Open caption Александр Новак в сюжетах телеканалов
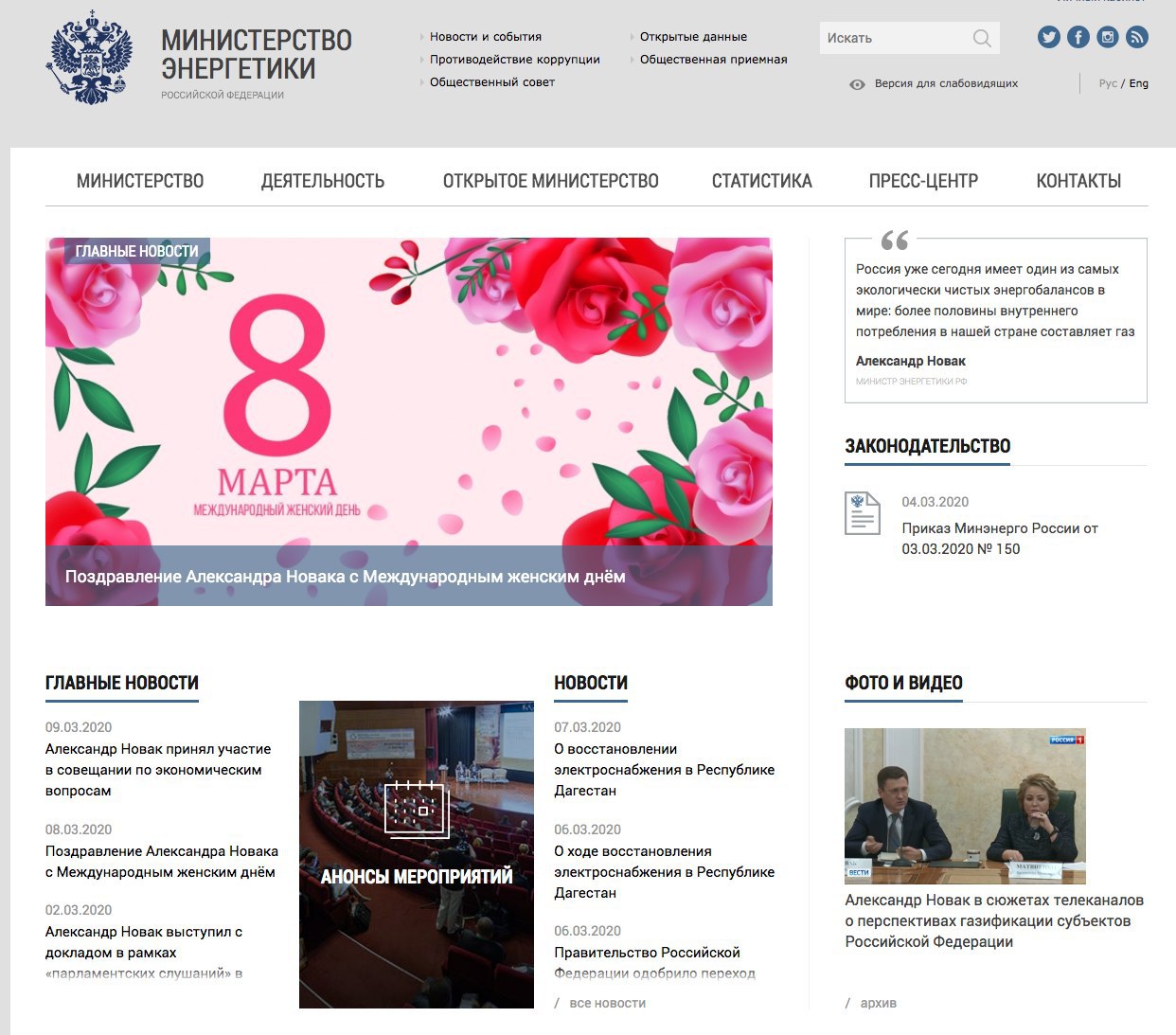Image resolution: width=1176 pixels, height=1035 pixels. click(x=994, y=920)
